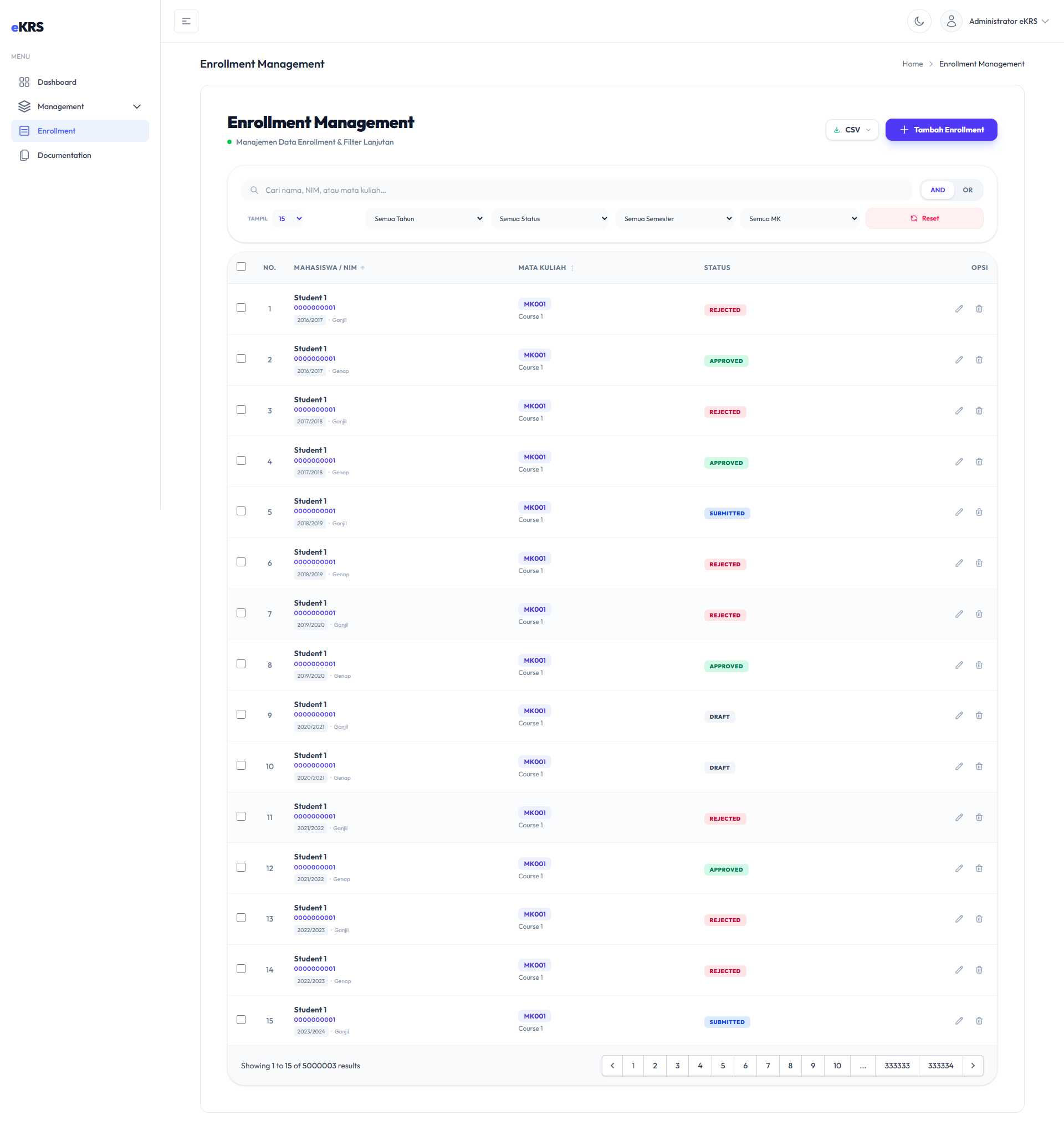Open the Semua MK dropdown

point(799,219)
